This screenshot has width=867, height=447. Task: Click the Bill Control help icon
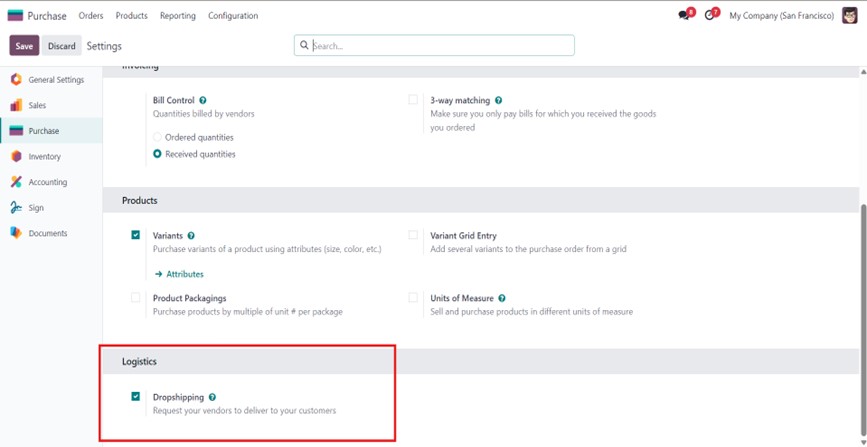click(x=203, y=101)
